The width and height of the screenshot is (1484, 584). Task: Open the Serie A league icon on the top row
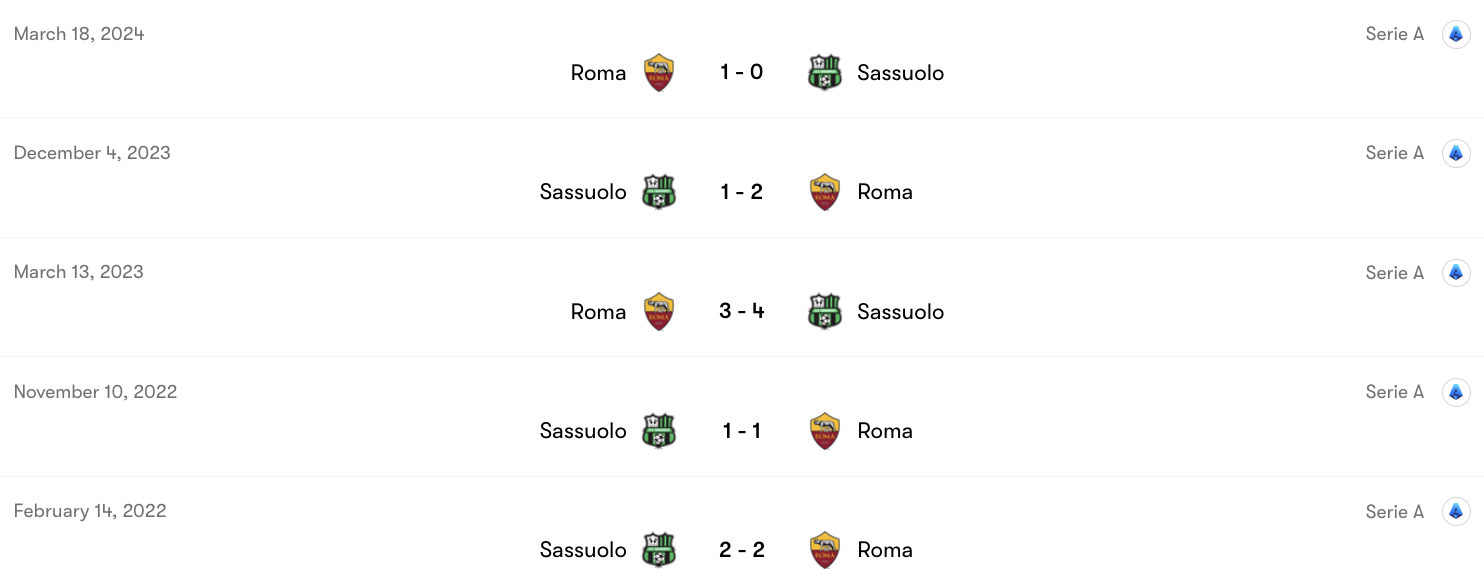(x=1456, y=33)
